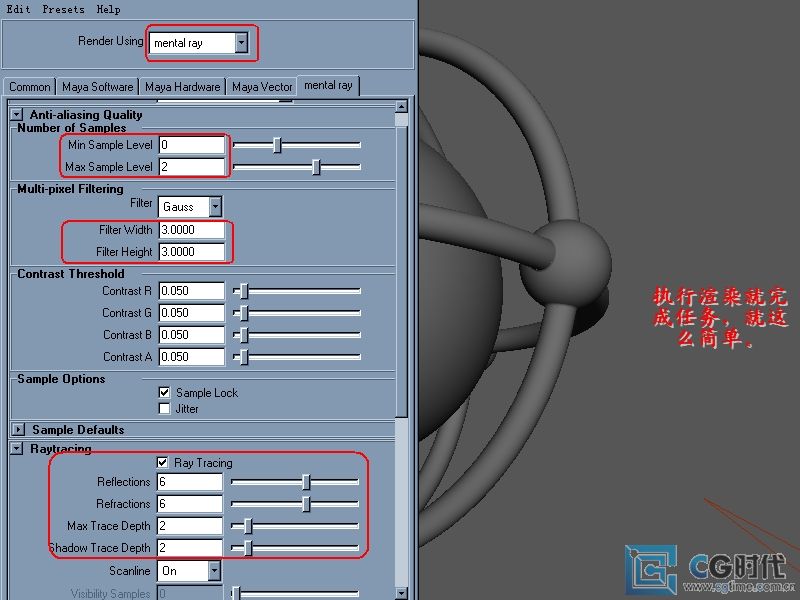
Task: Adjust the Contrast A slider
Action: click(x=244, y=357)
